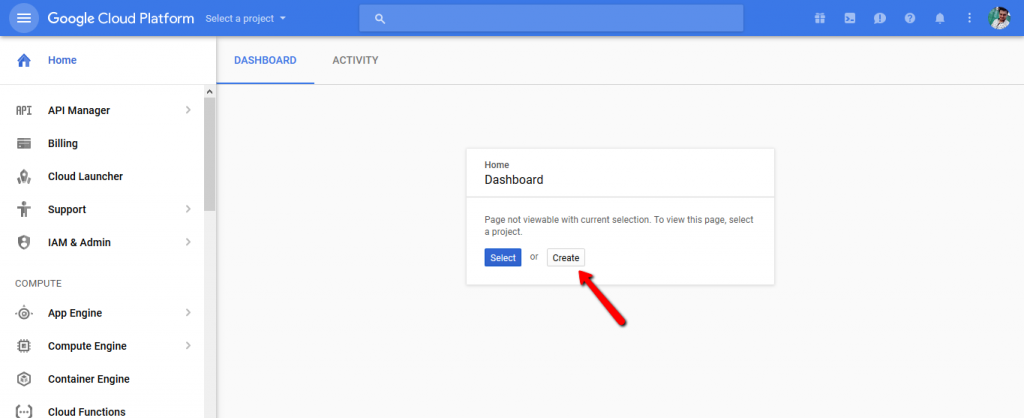Open Container Engine from the sidebar
Screen dimensions: 1024x418
click(x=89, y=379)
